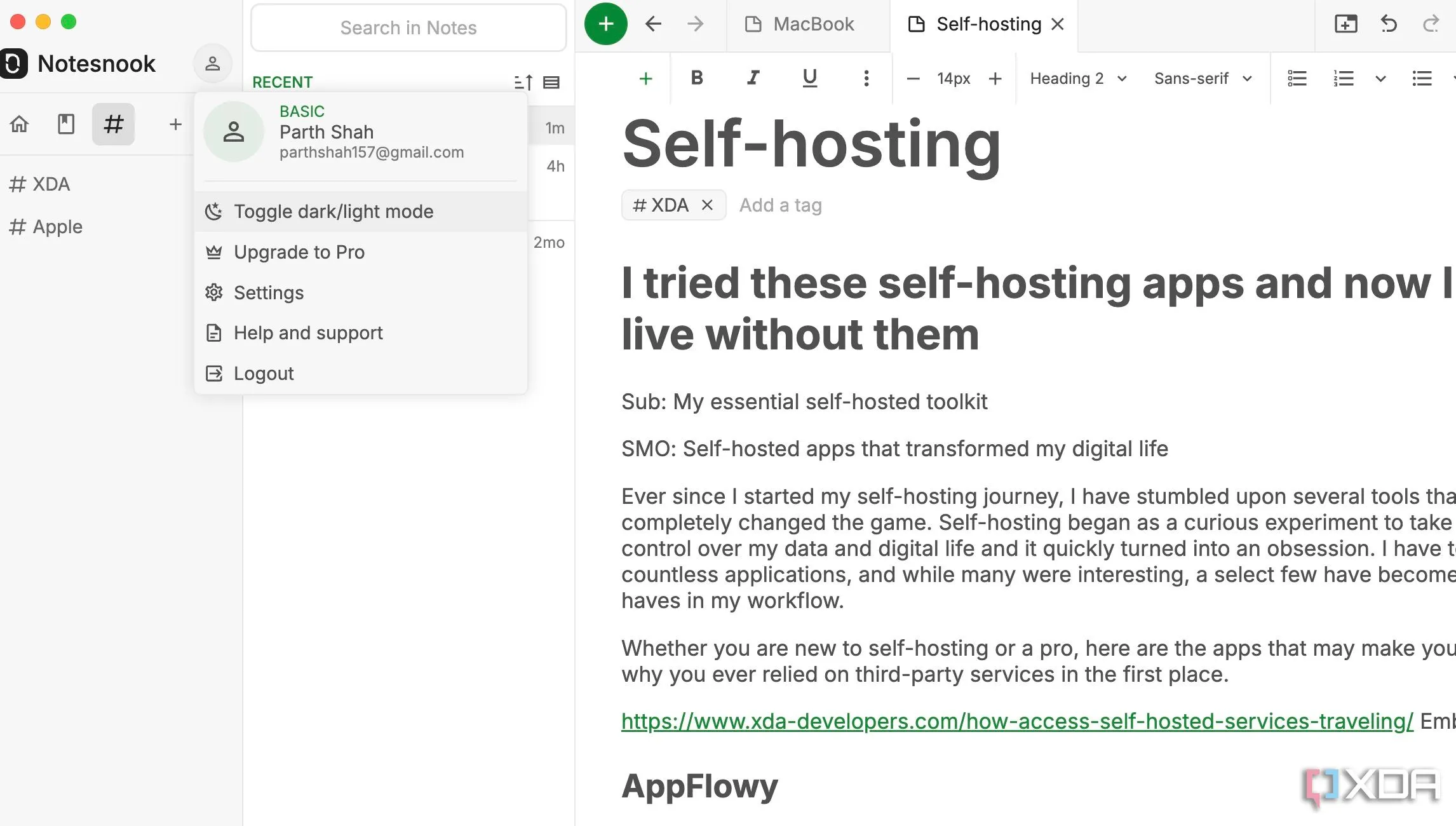
Task: Open the Notebooks sidebar icon
Action: click(x=66, y=124)
